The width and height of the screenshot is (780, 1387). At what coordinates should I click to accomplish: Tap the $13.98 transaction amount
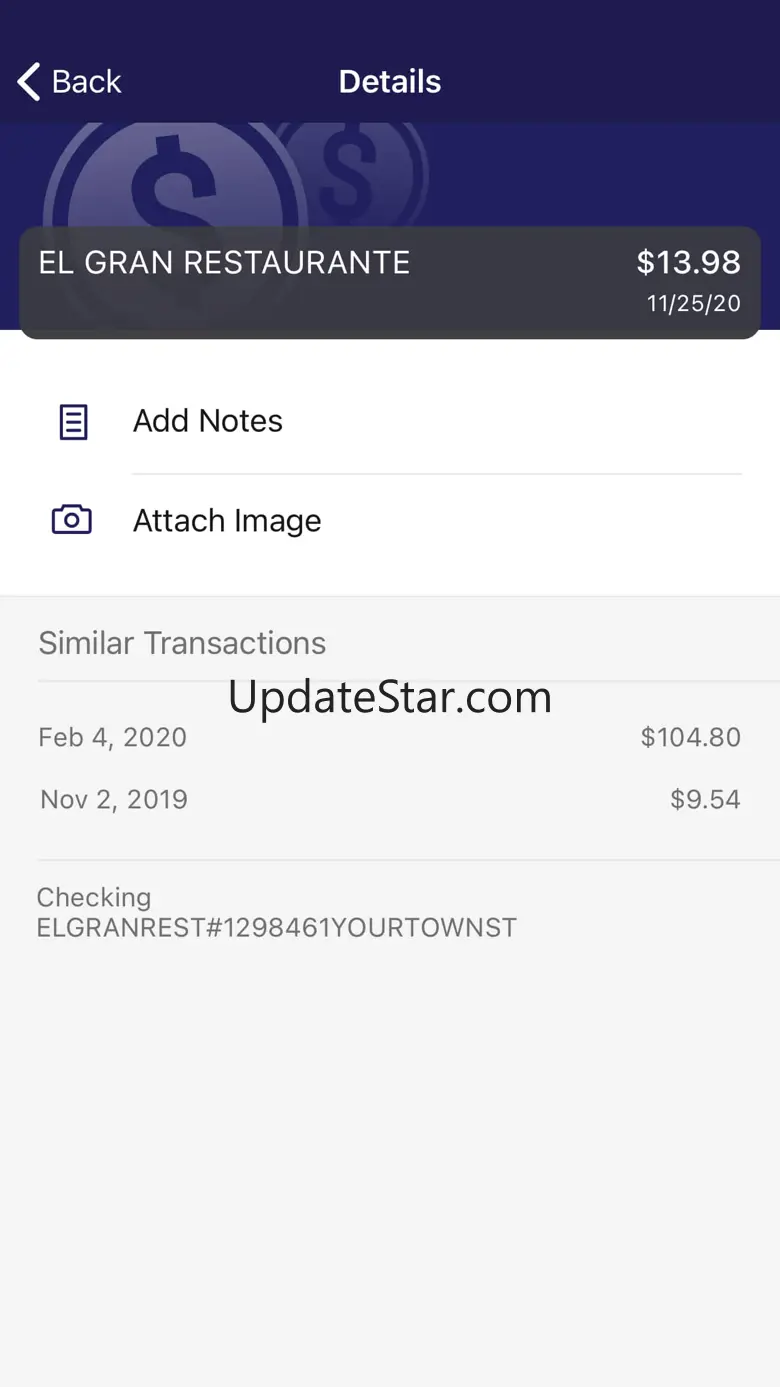point(688,263)
